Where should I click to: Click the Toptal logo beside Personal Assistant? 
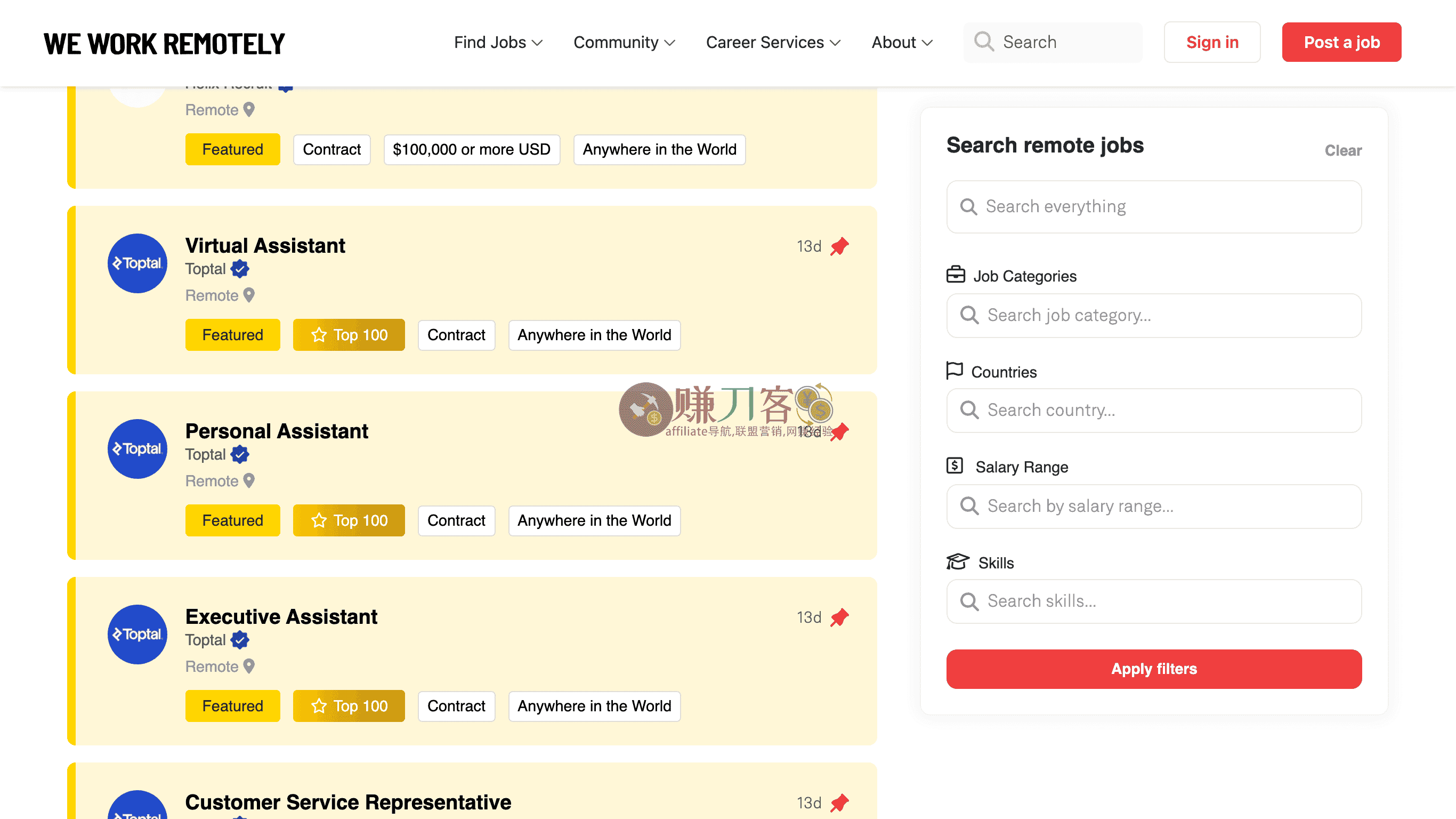pos(137,449)
